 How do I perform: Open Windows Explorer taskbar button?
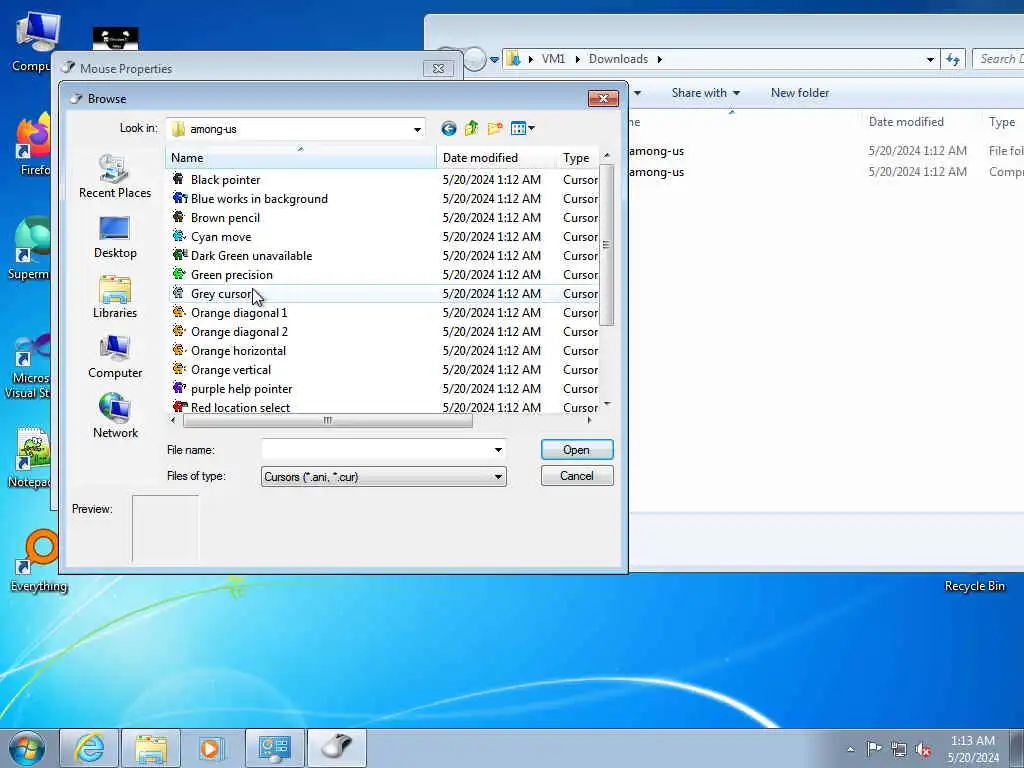click(151, 748)
